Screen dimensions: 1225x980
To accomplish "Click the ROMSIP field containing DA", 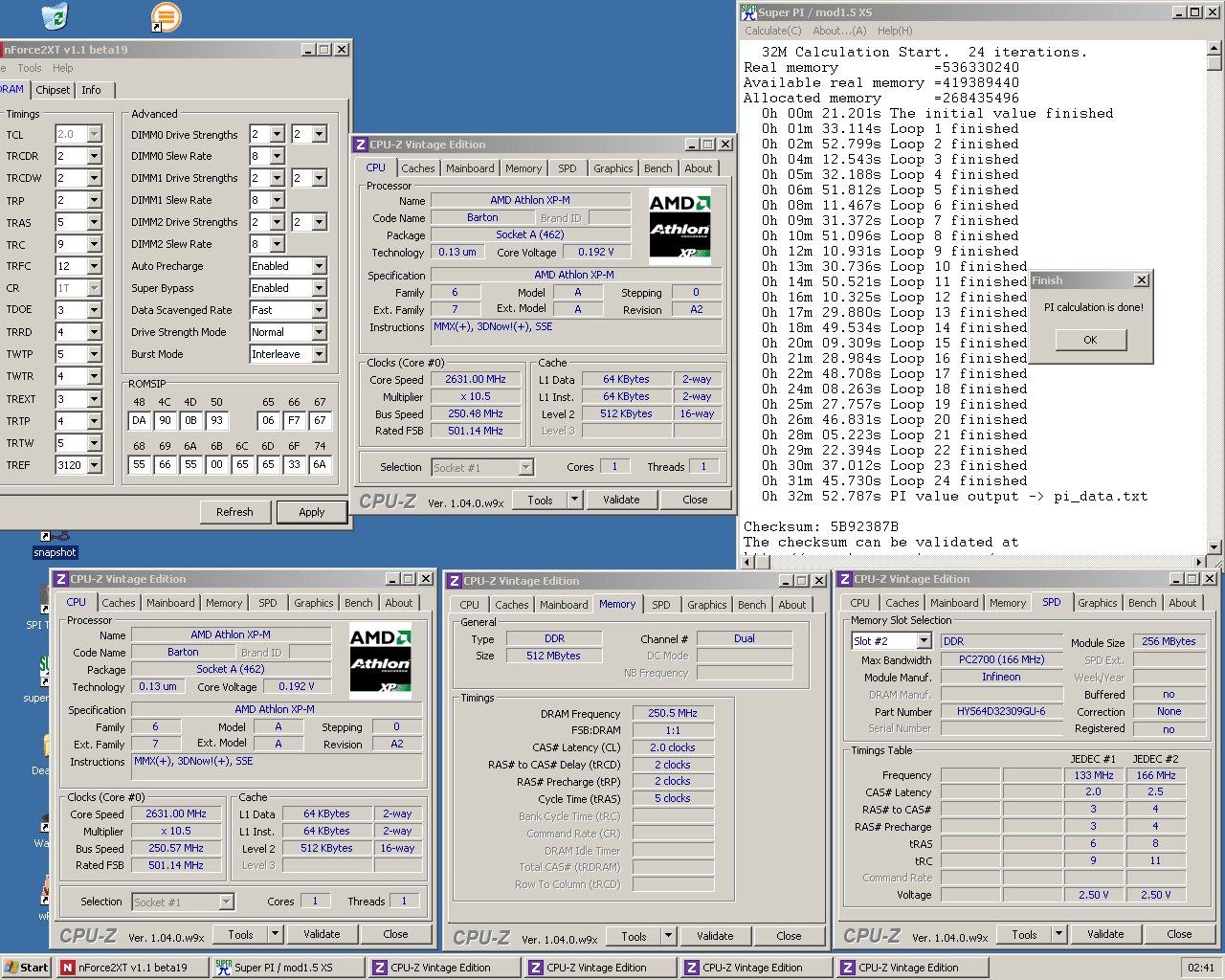I will click(x=139, y=420).
